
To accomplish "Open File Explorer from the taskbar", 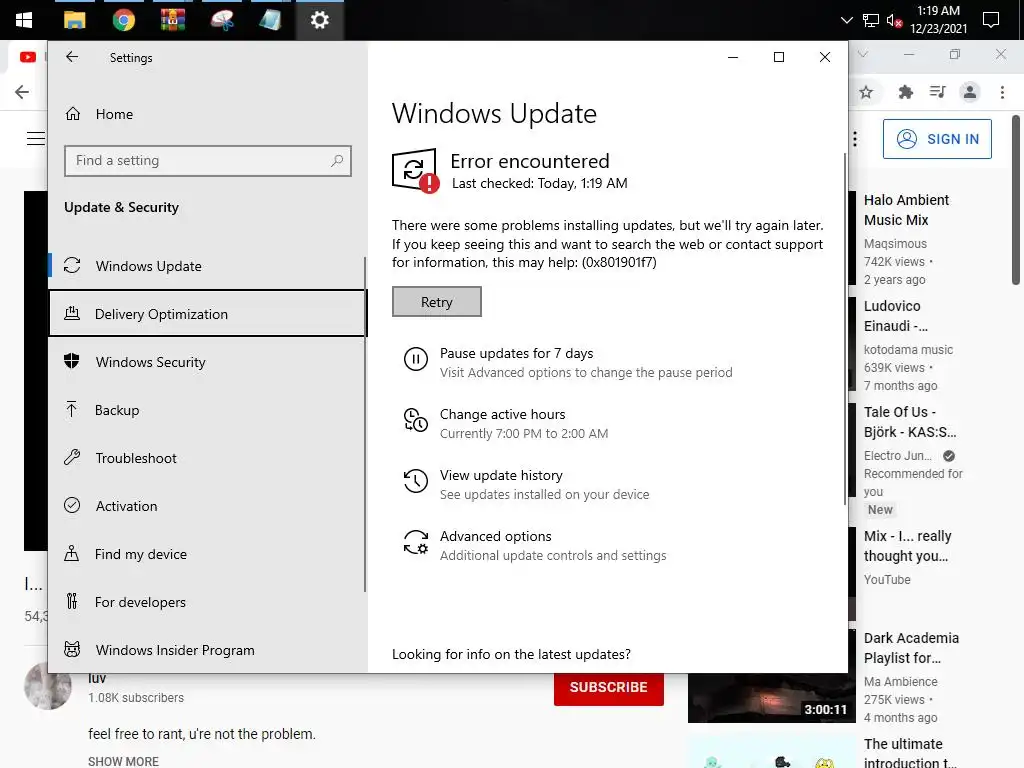I will 74,20.
